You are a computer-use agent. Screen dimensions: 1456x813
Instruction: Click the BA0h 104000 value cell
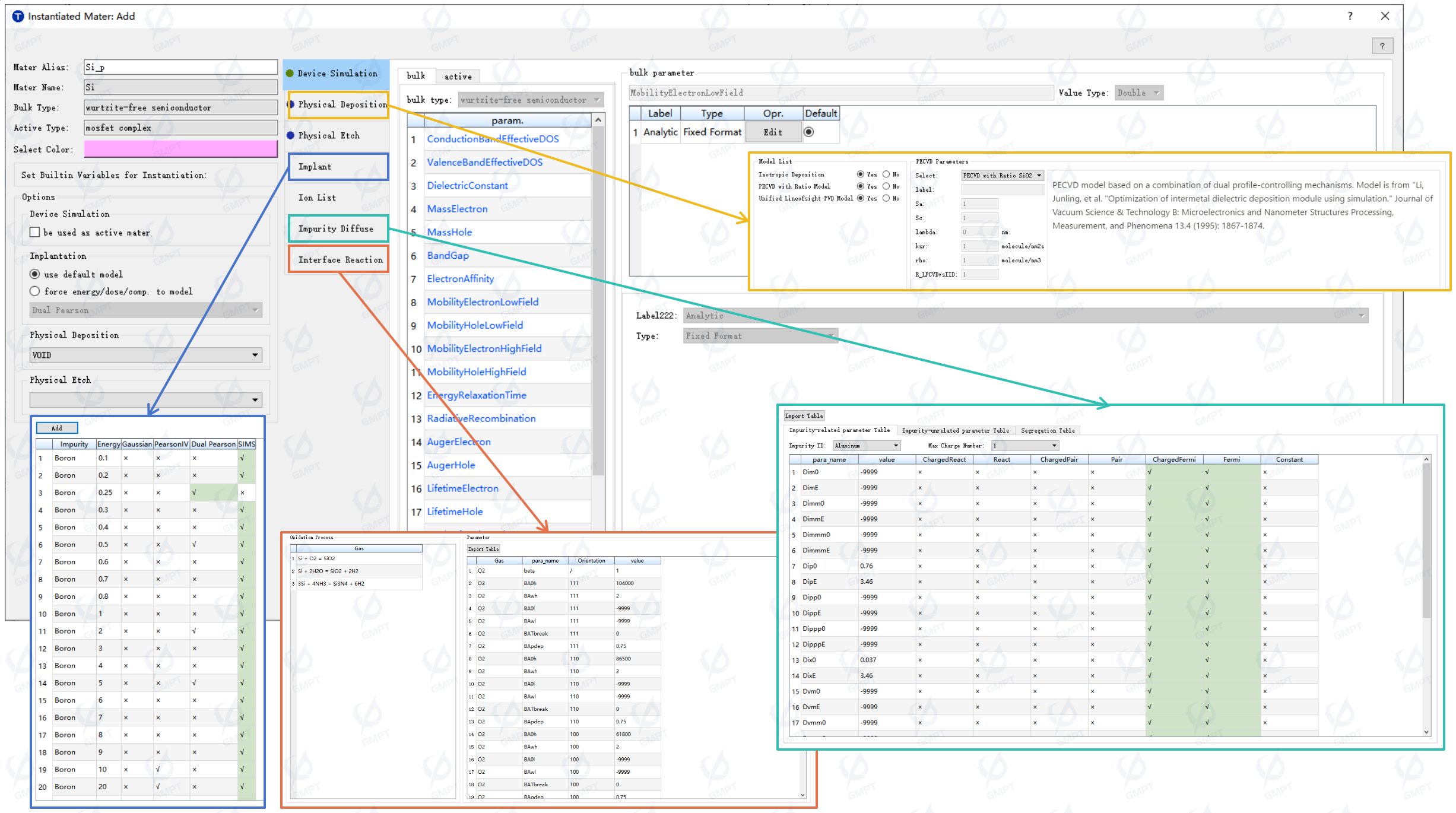pyautogui.click(x=637, y=583)
